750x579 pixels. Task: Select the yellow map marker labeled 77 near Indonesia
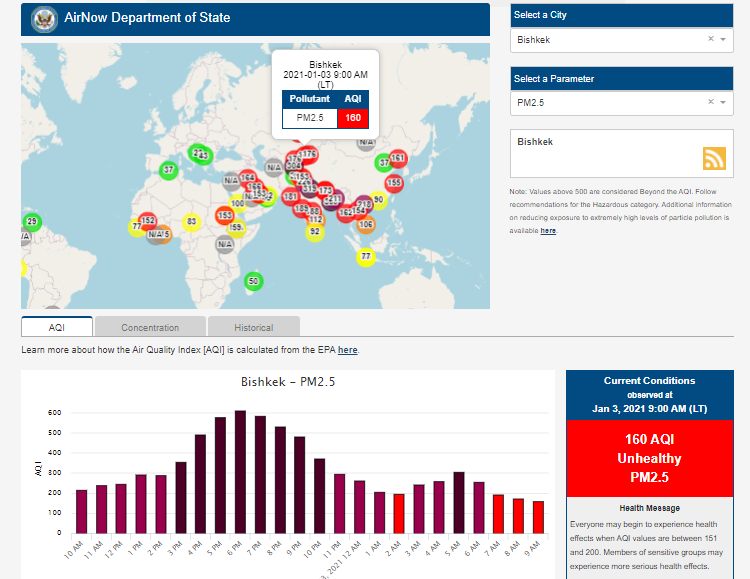click(366, 257)
